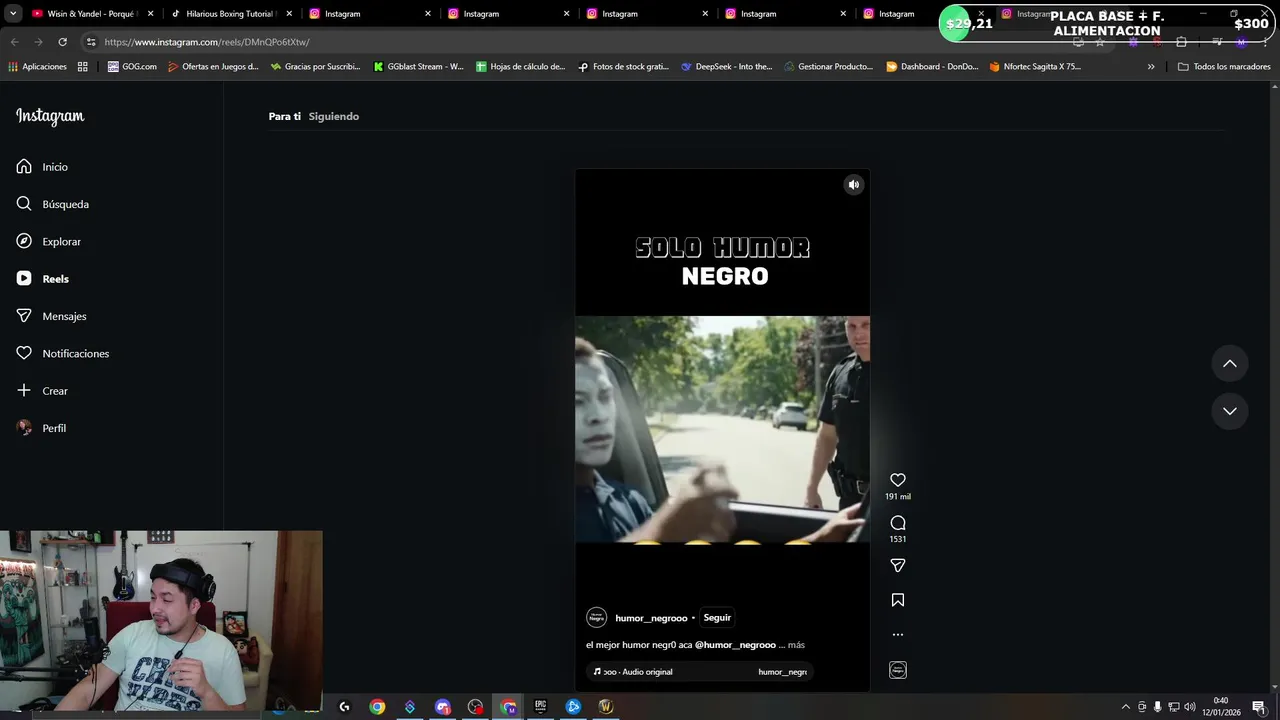Select Reels in the sidebar
This screenshot has width=1280, height=720.
coord(43,279)
